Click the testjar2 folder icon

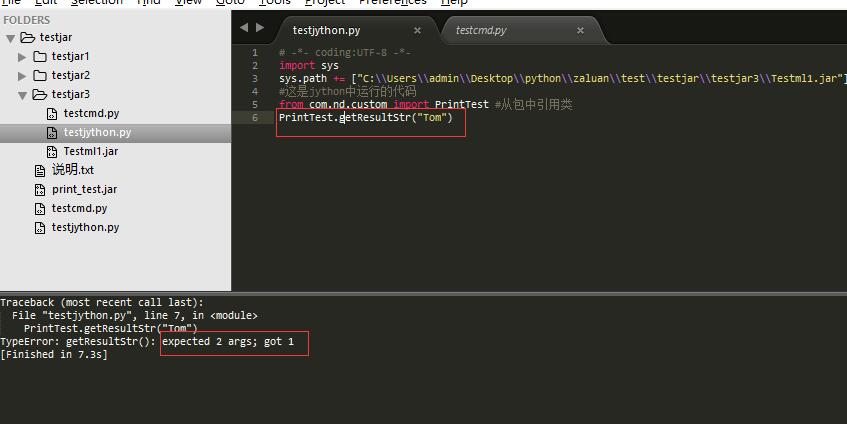[x=39, y=75]
